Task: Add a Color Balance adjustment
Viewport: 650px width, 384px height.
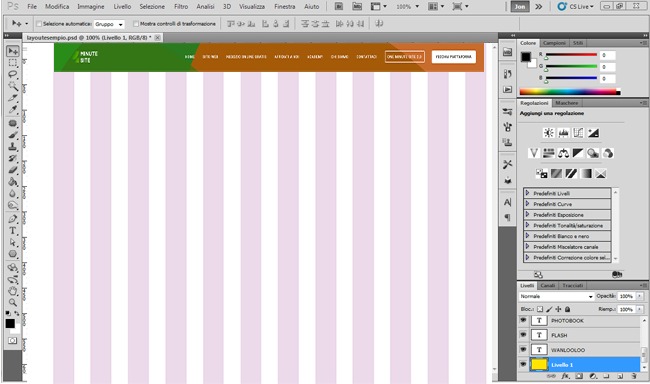Action: point(563,153)
